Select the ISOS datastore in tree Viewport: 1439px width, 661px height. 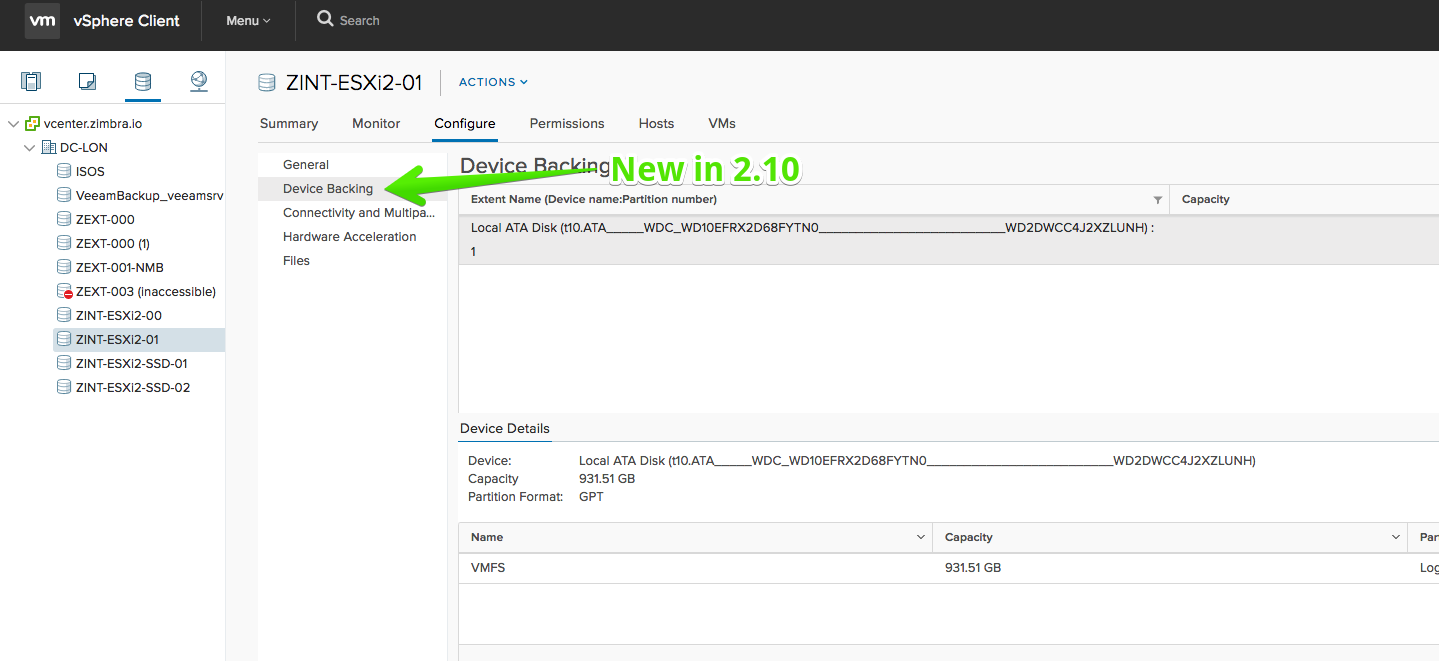pos(90,171)
